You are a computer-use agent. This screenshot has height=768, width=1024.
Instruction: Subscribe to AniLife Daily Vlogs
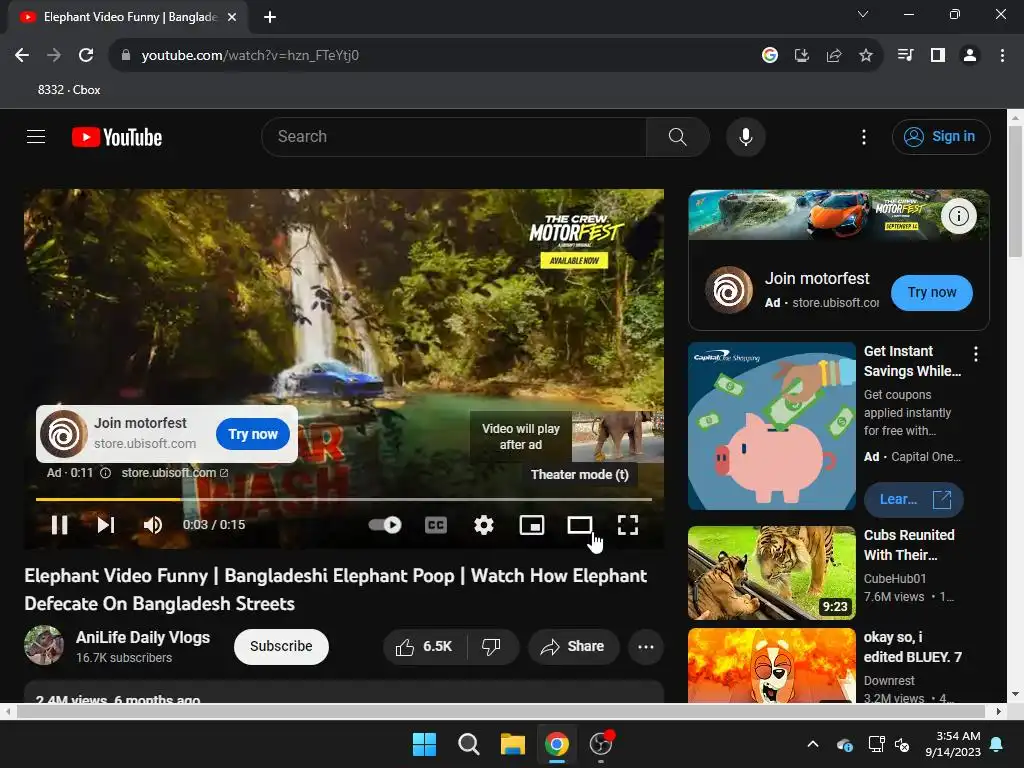[x=281, y=647]
